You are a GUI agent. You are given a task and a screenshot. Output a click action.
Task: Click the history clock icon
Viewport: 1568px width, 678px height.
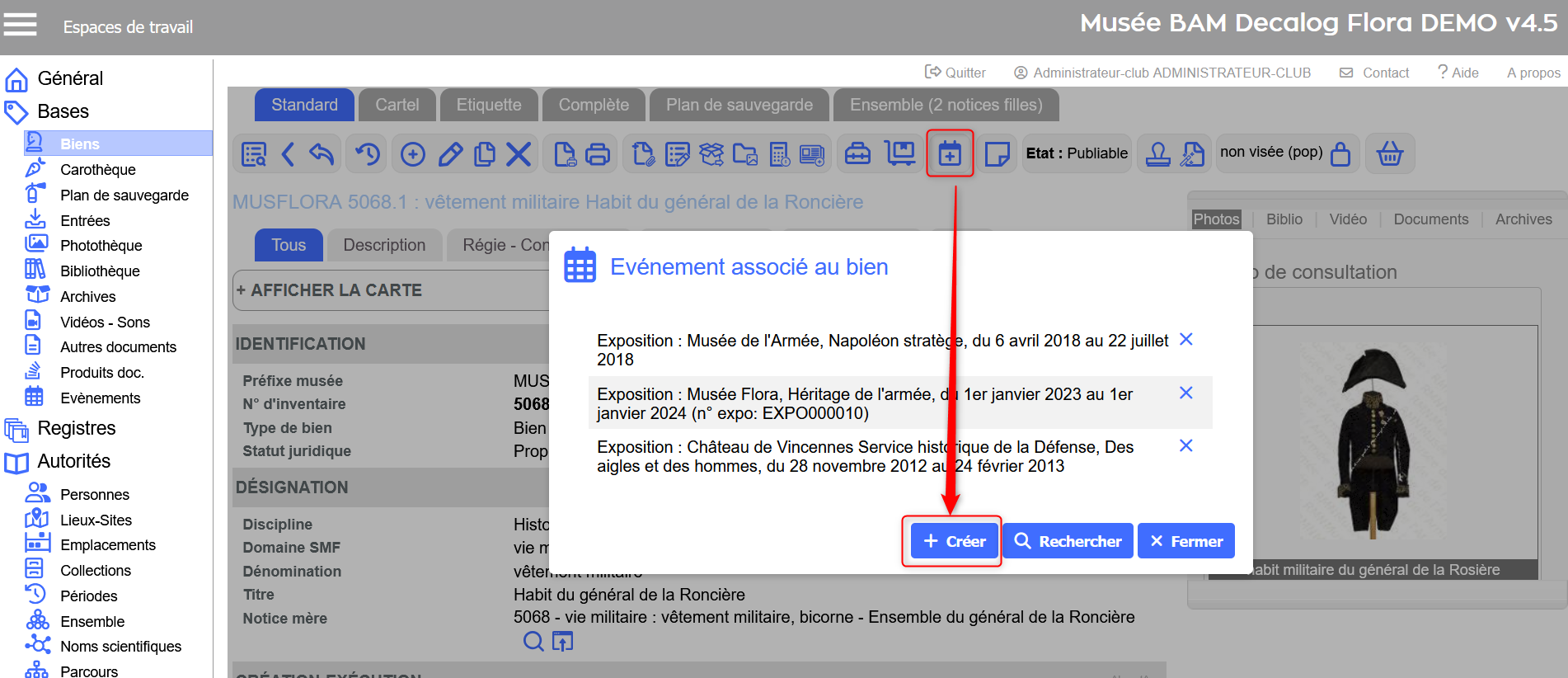[x=368, y=154]
